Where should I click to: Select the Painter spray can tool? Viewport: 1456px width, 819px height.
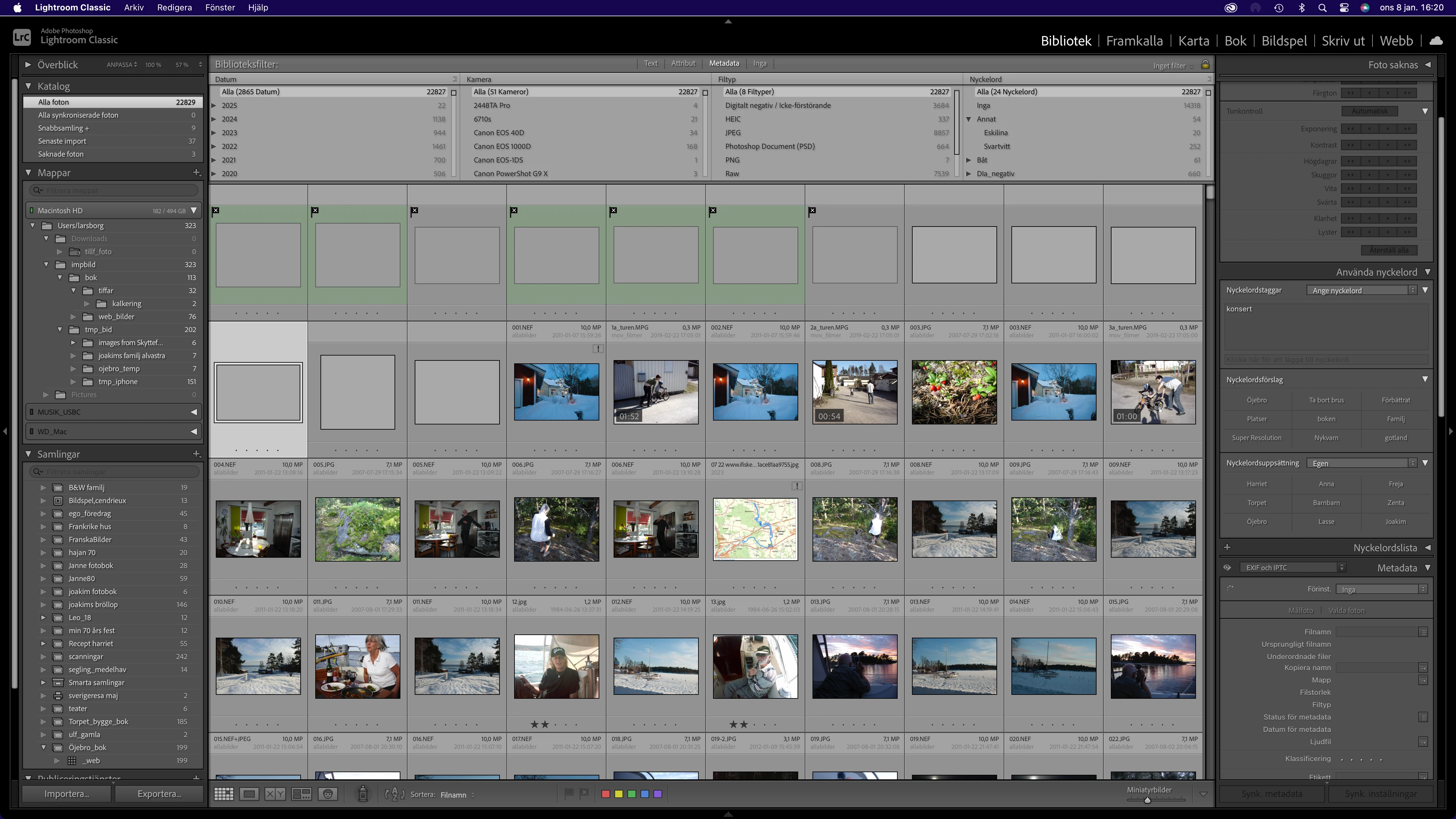(x=363, y=794)
